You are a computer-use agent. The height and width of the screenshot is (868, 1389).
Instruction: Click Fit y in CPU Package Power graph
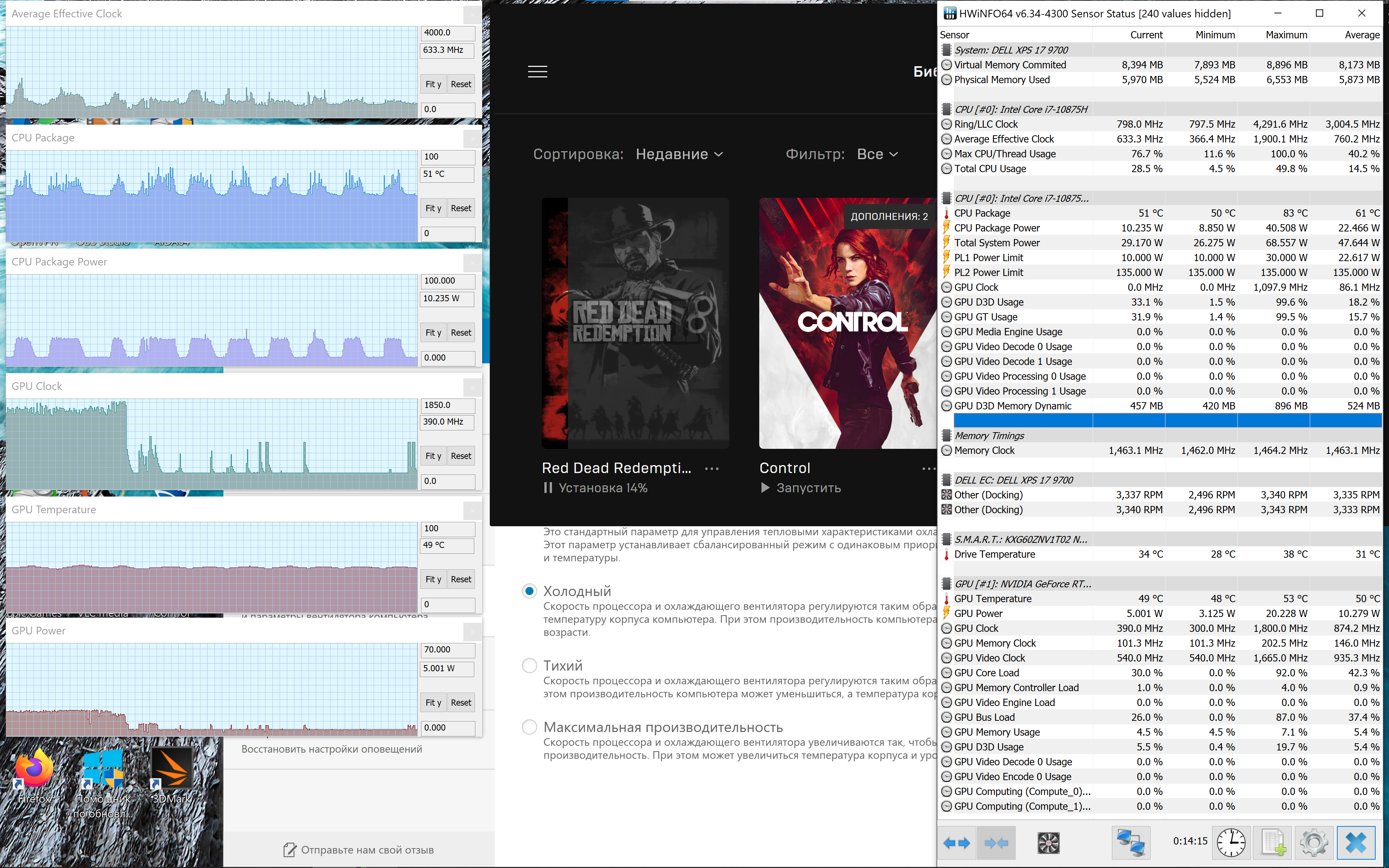433,333
